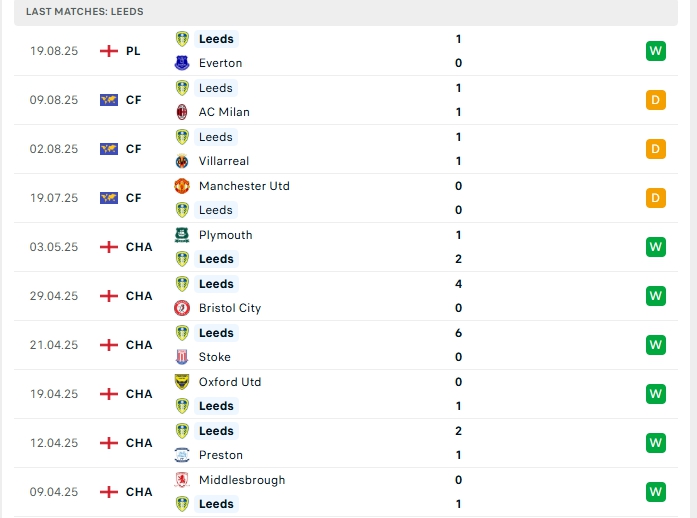Image resolution: width=697 pixels, height=518 pixels.
Task: Click the CF competition label dated 02.08.25
Action: (133, 149)
